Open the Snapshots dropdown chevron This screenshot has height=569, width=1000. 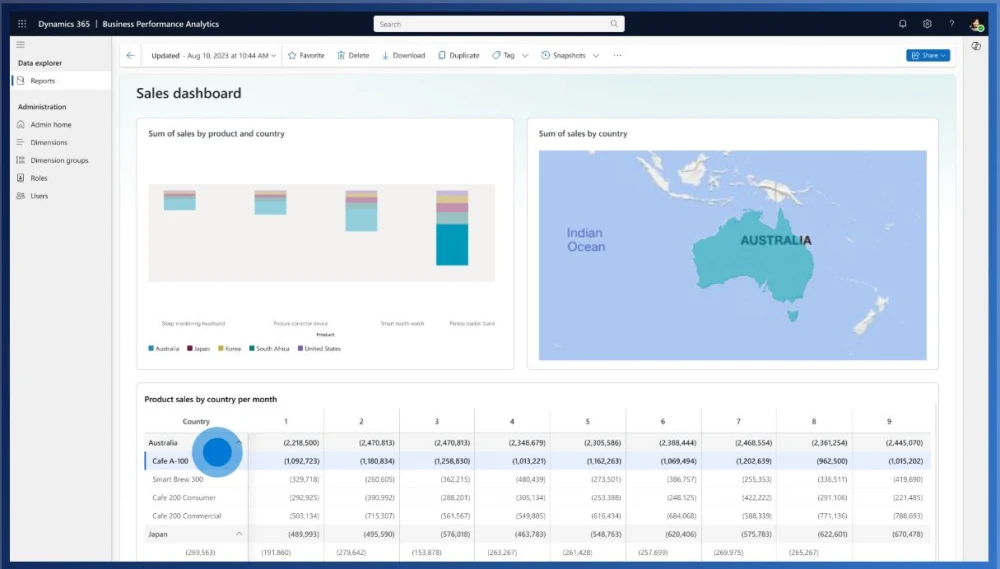tap(596, 55)
